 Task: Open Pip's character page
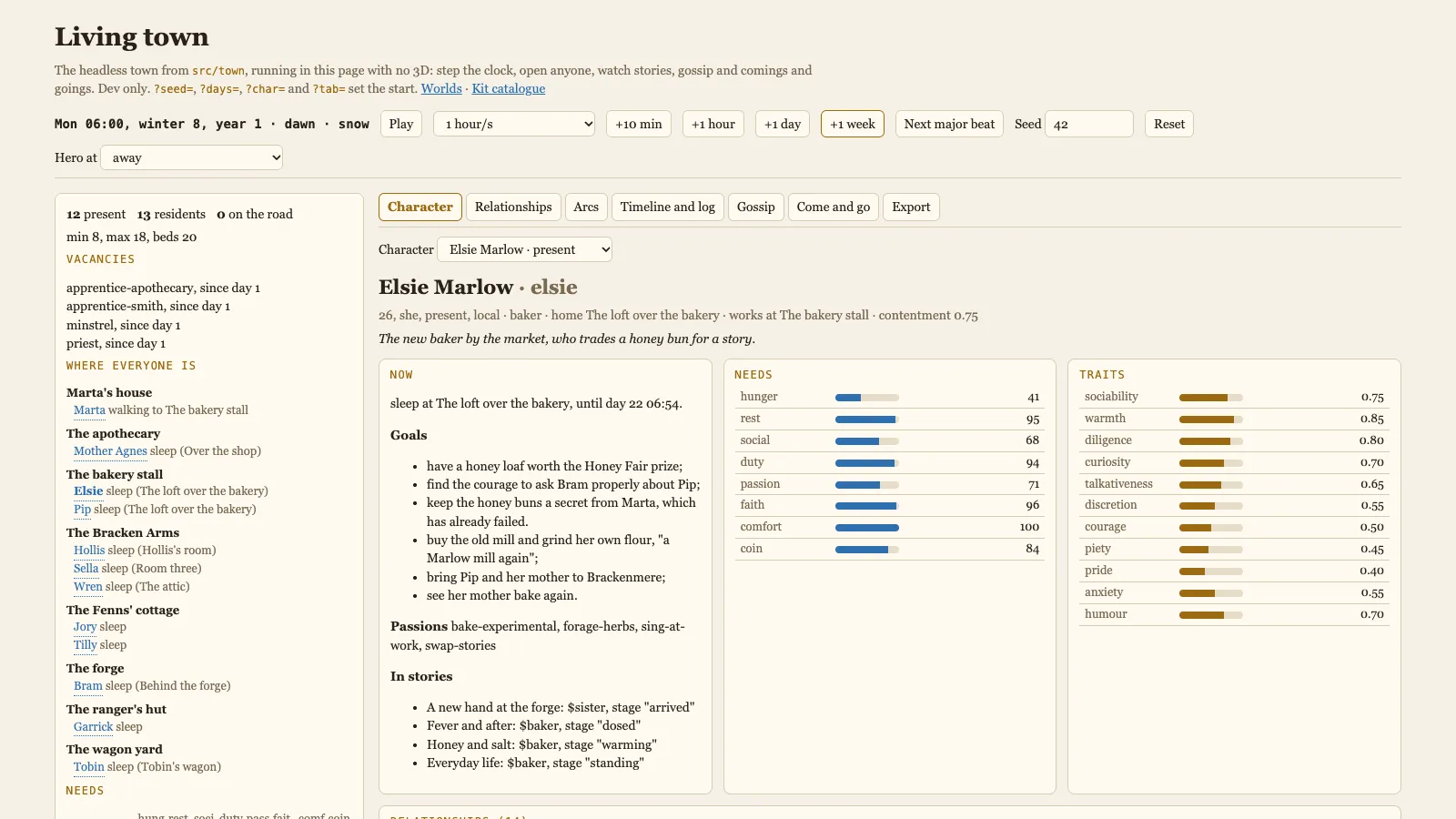click(x=83, y=510)
